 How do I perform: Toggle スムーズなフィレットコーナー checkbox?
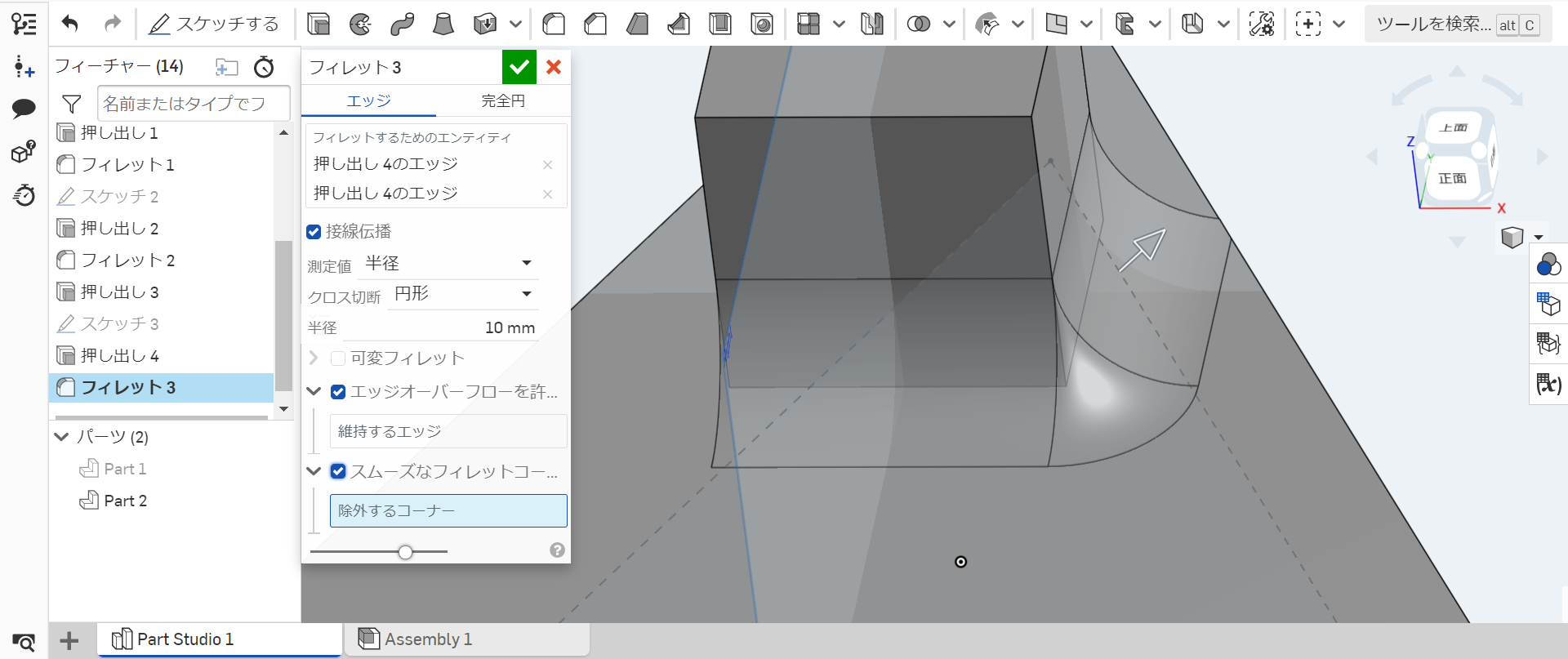point(338,471)
